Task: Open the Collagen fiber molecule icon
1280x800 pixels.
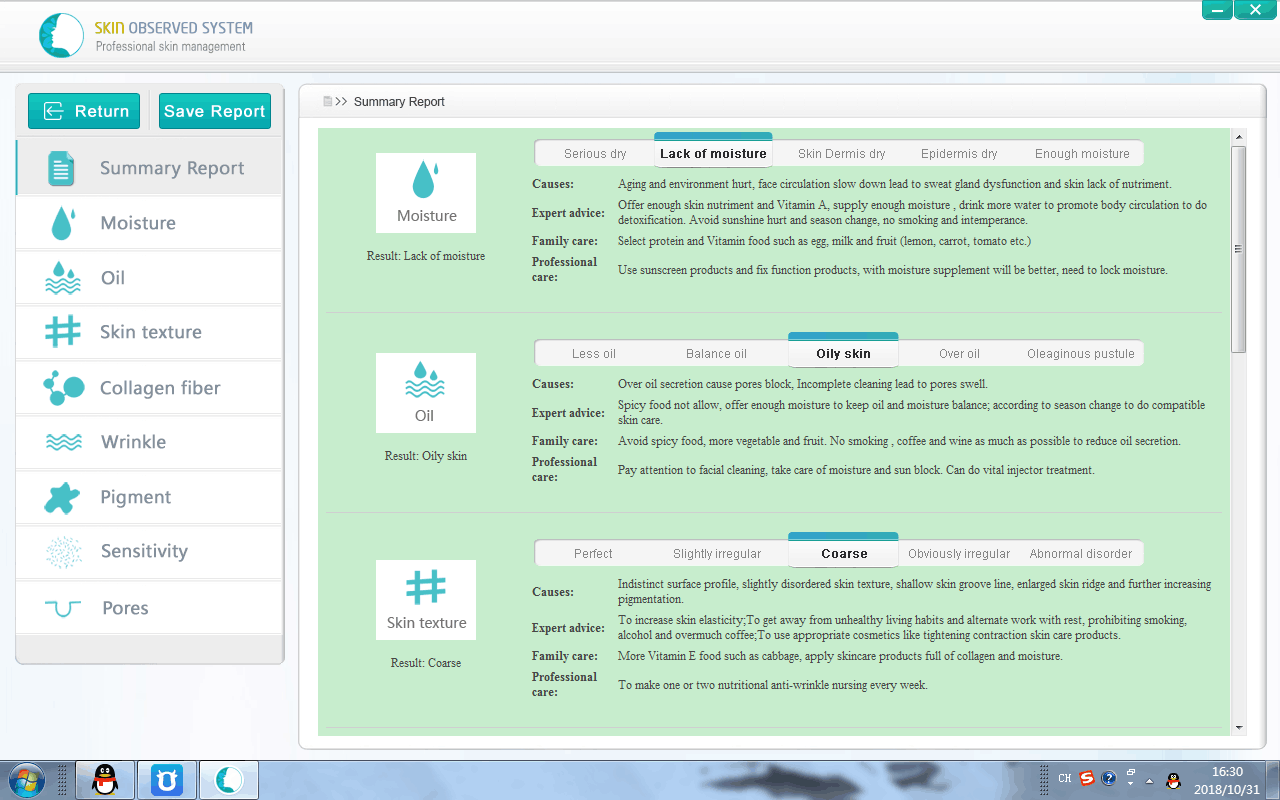Action: [x=63, y=388]
